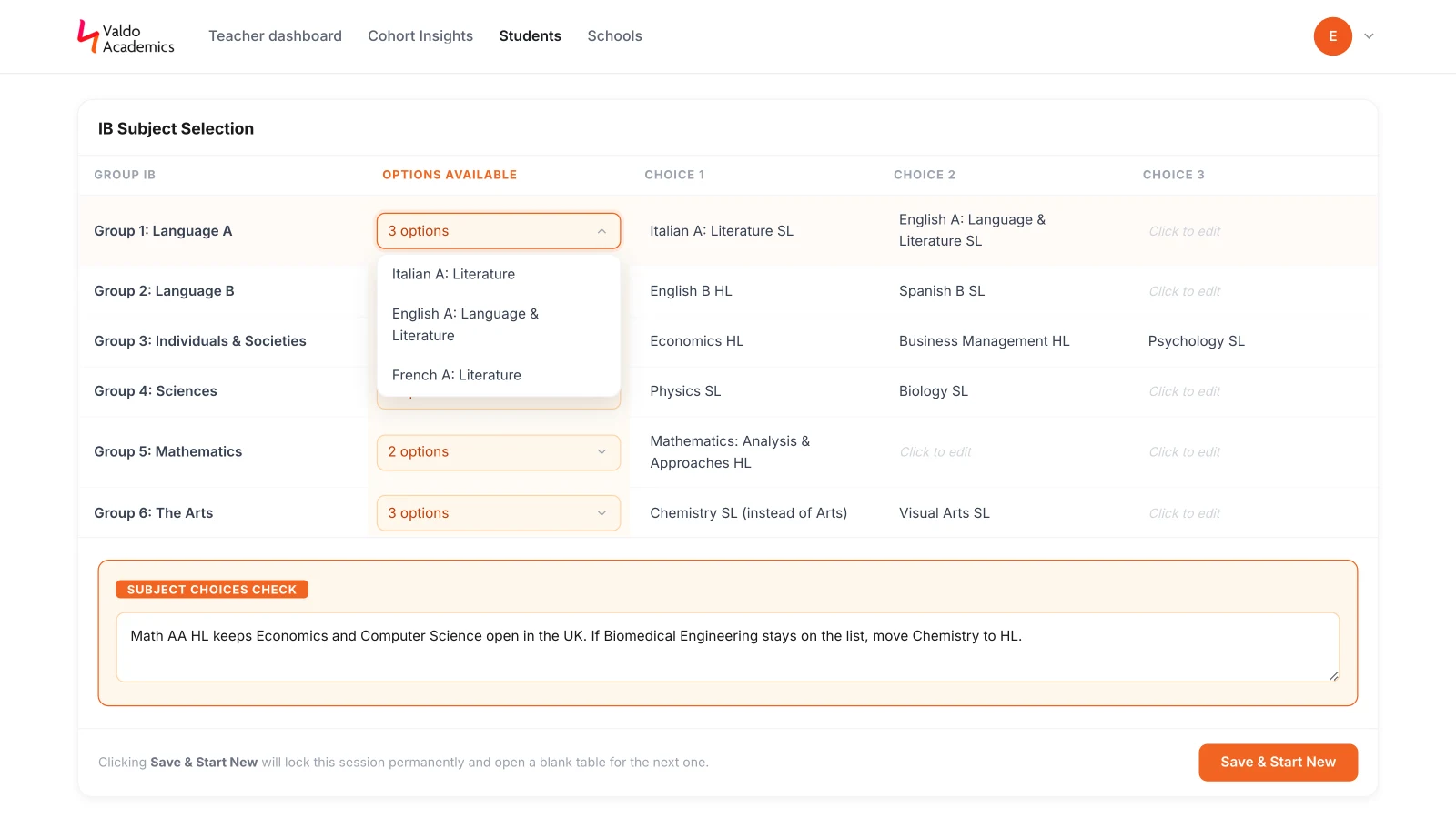1456x819 pixels.
Task: Select Visual Arts SL cell
Action: pyautogui.click(x=945, y=513)
